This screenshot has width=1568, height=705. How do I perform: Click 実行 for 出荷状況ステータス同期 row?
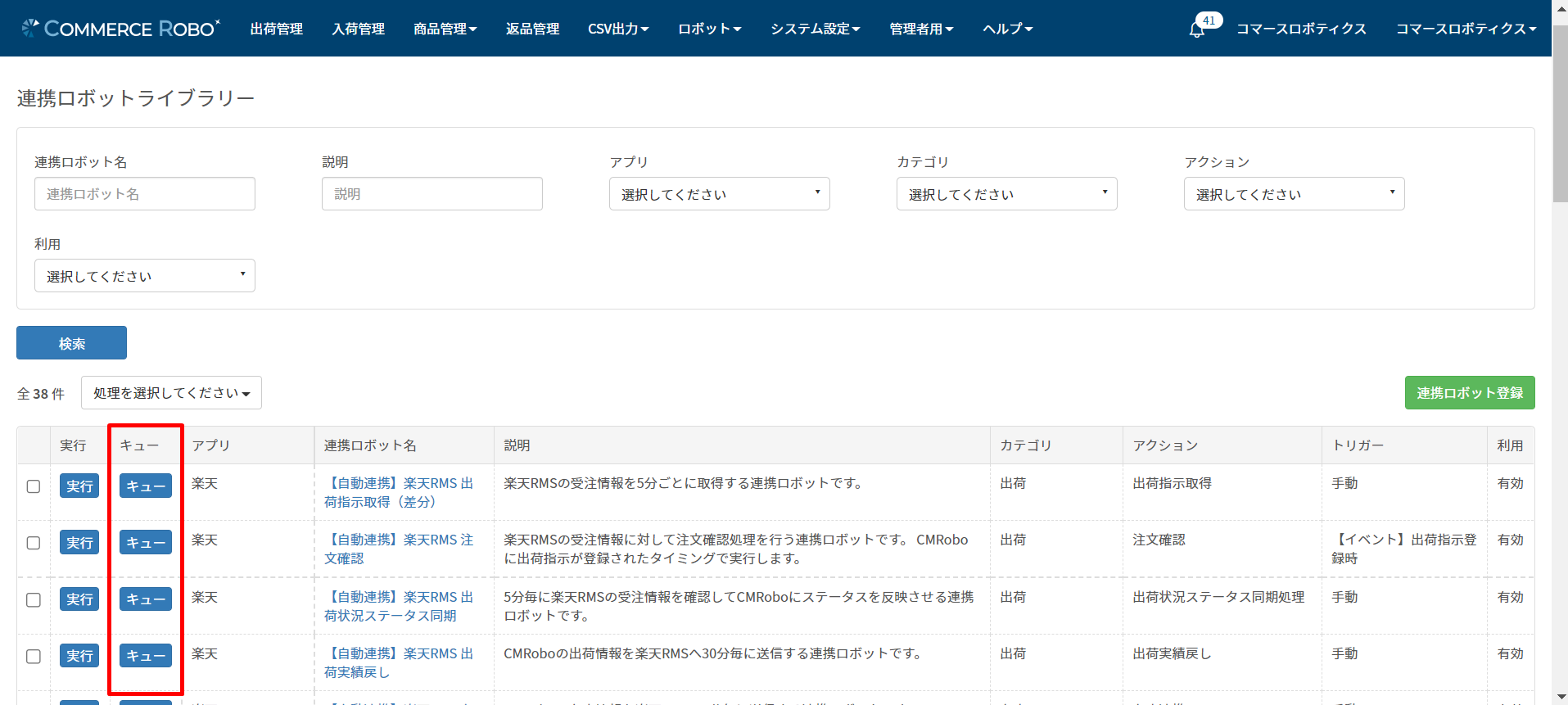79,599
